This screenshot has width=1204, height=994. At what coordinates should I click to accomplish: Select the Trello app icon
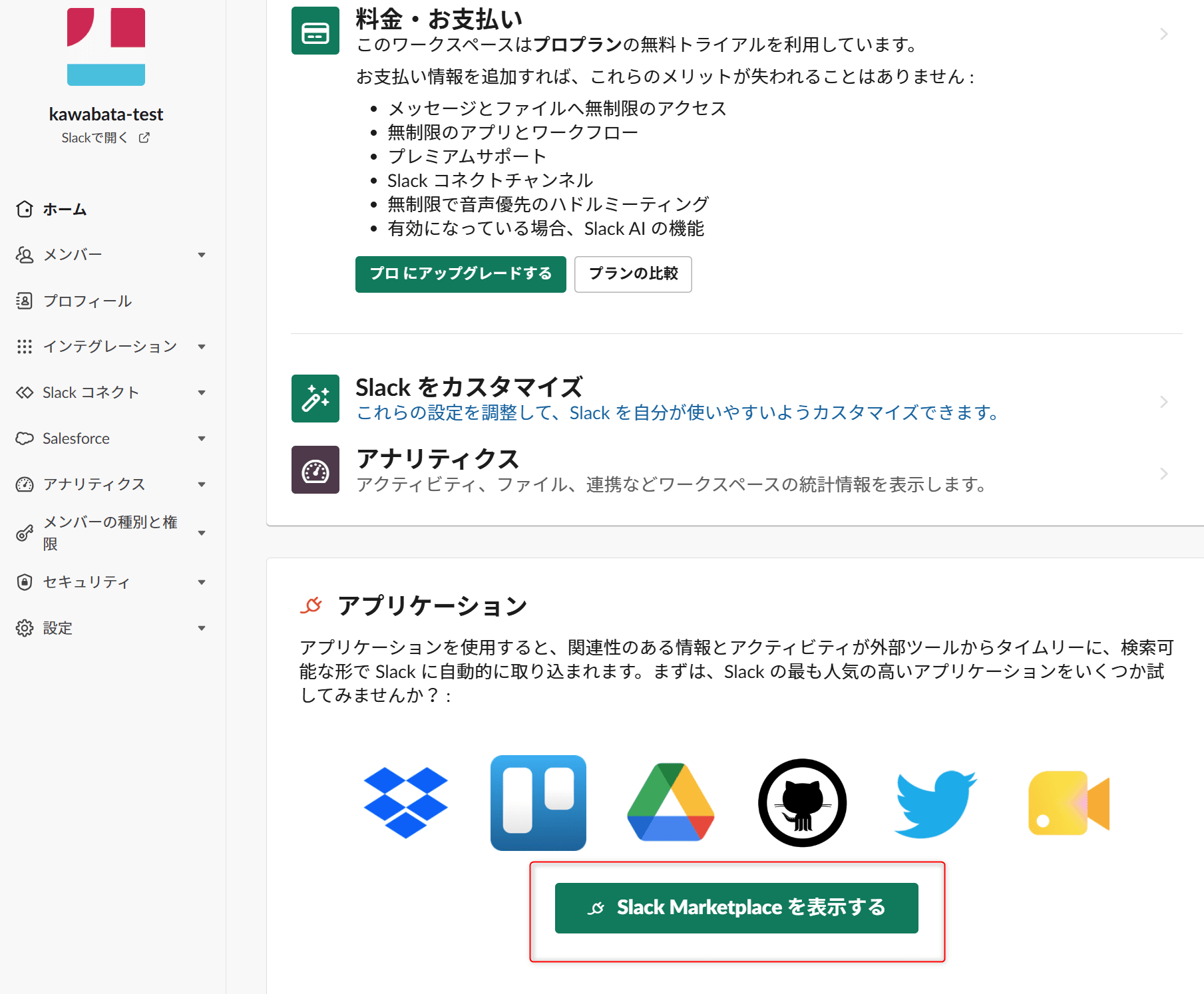(x=538, y=803)
